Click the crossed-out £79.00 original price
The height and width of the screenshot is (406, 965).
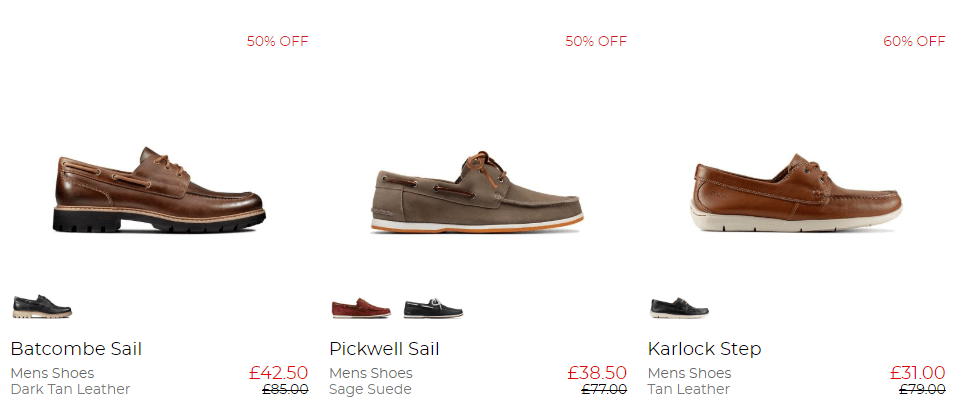922,389
